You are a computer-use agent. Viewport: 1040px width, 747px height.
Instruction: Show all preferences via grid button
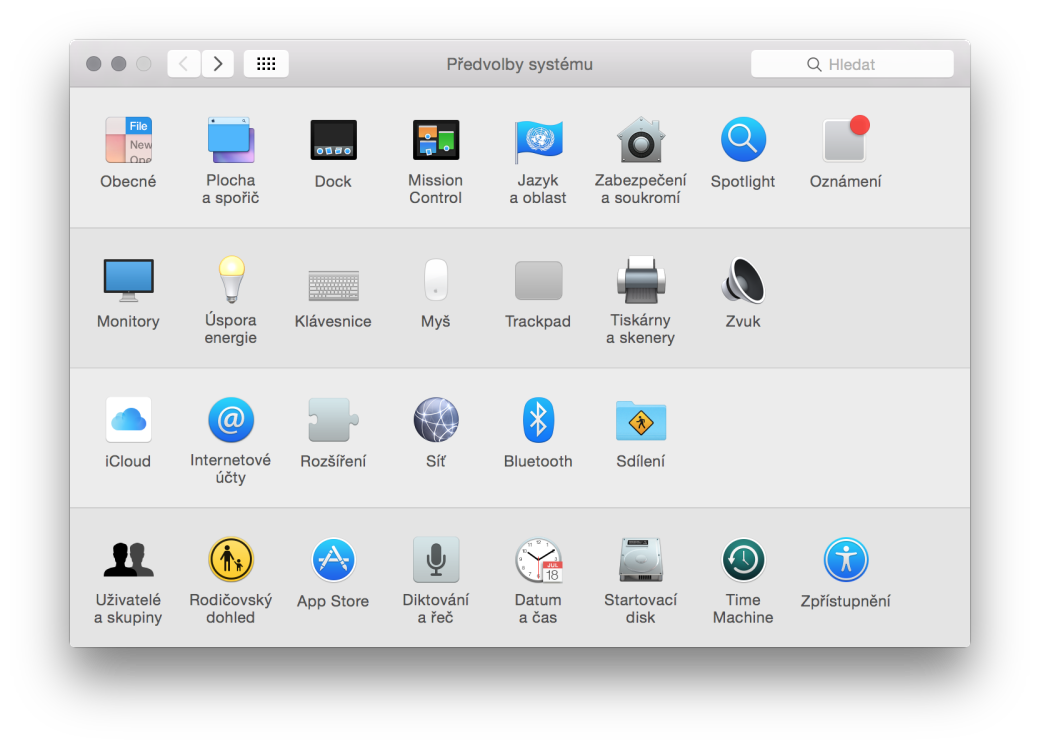point(266,63)
